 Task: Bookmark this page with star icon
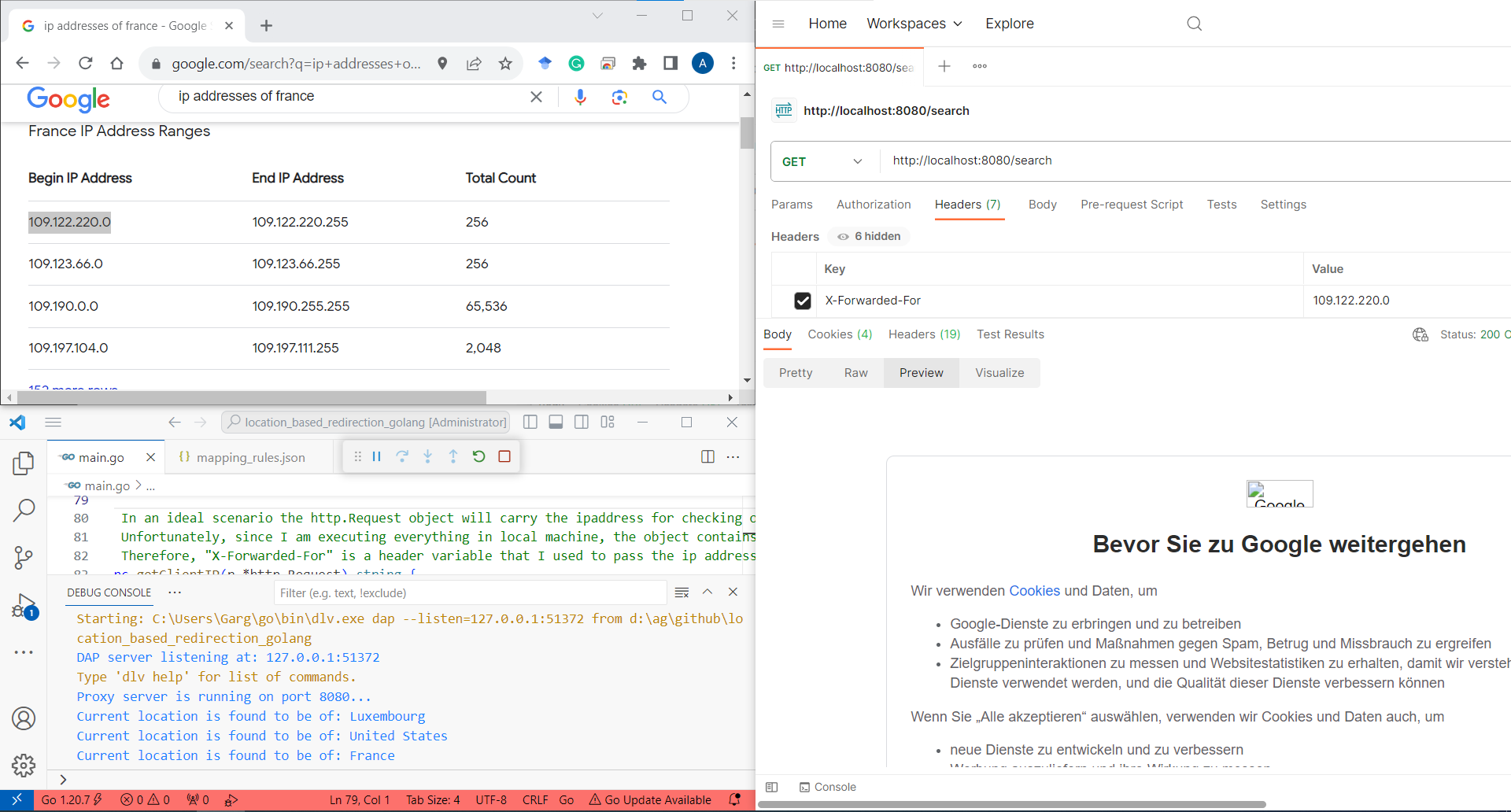[x=505, y=63]
